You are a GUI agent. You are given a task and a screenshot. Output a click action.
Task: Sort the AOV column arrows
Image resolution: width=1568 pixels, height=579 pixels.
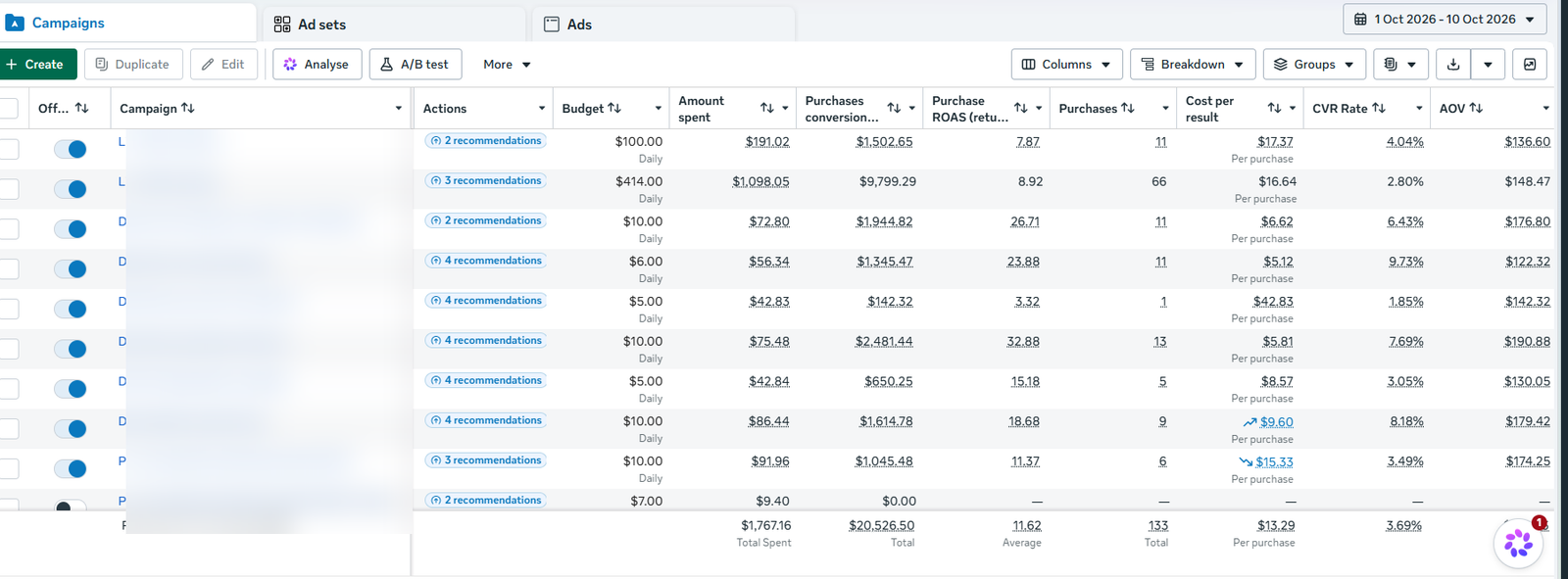pyautogui.click(x=1476, y=109)
